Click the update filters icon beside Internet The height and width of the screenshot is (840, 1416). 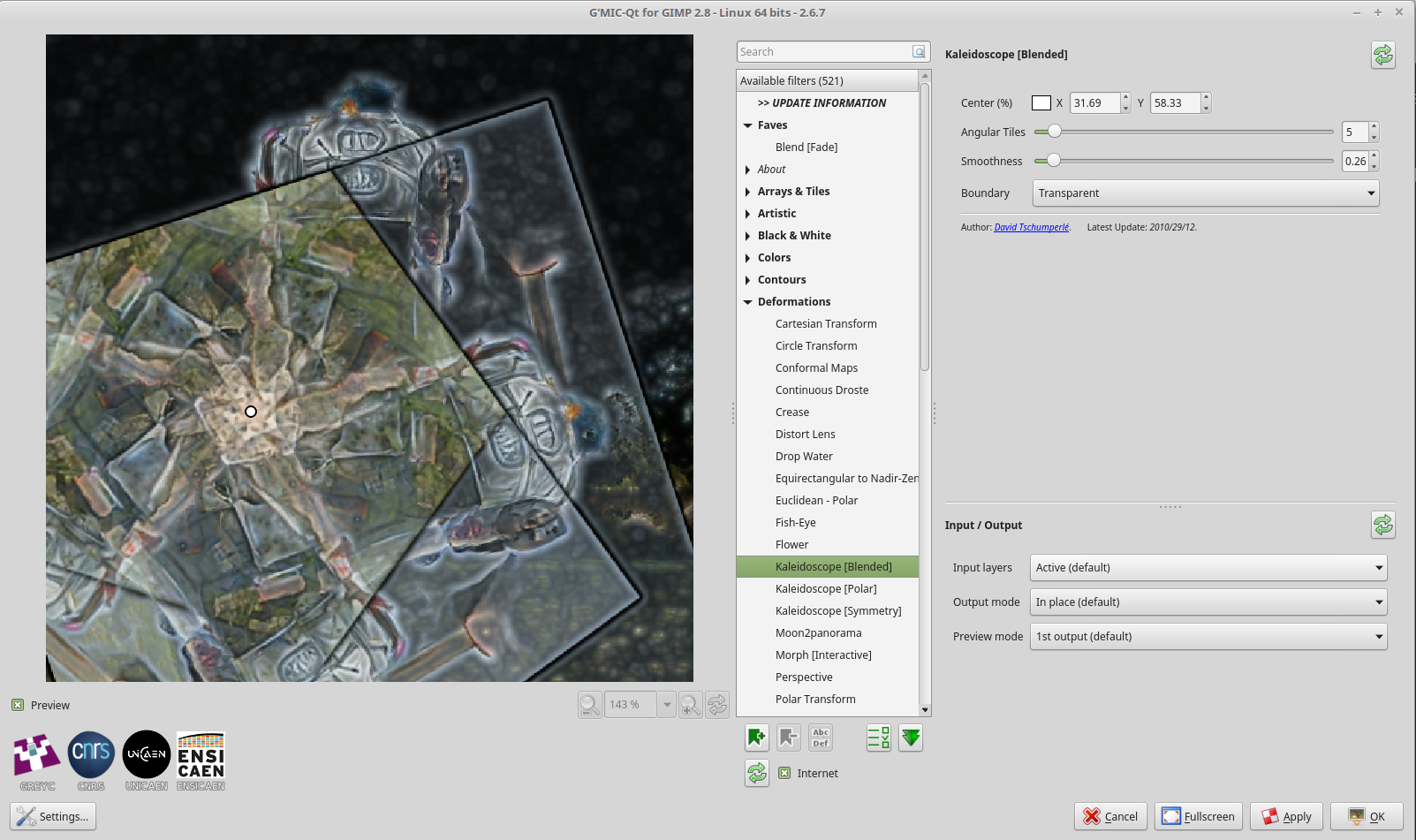click(757, 773)
